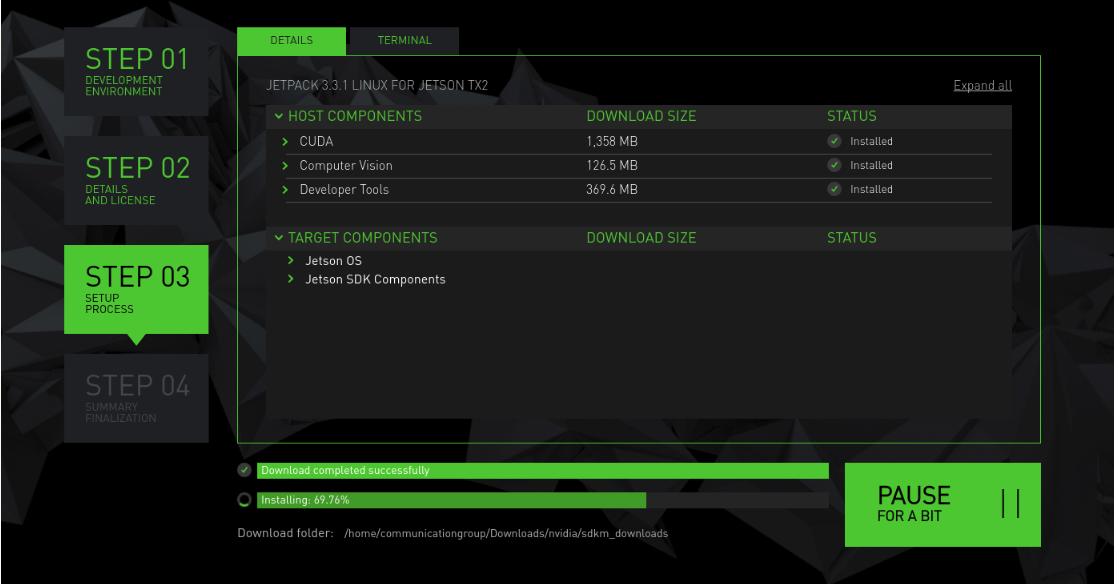Expand the CUDA row chevron
This screenshot has height=584, width=1114.
(285, 141)
